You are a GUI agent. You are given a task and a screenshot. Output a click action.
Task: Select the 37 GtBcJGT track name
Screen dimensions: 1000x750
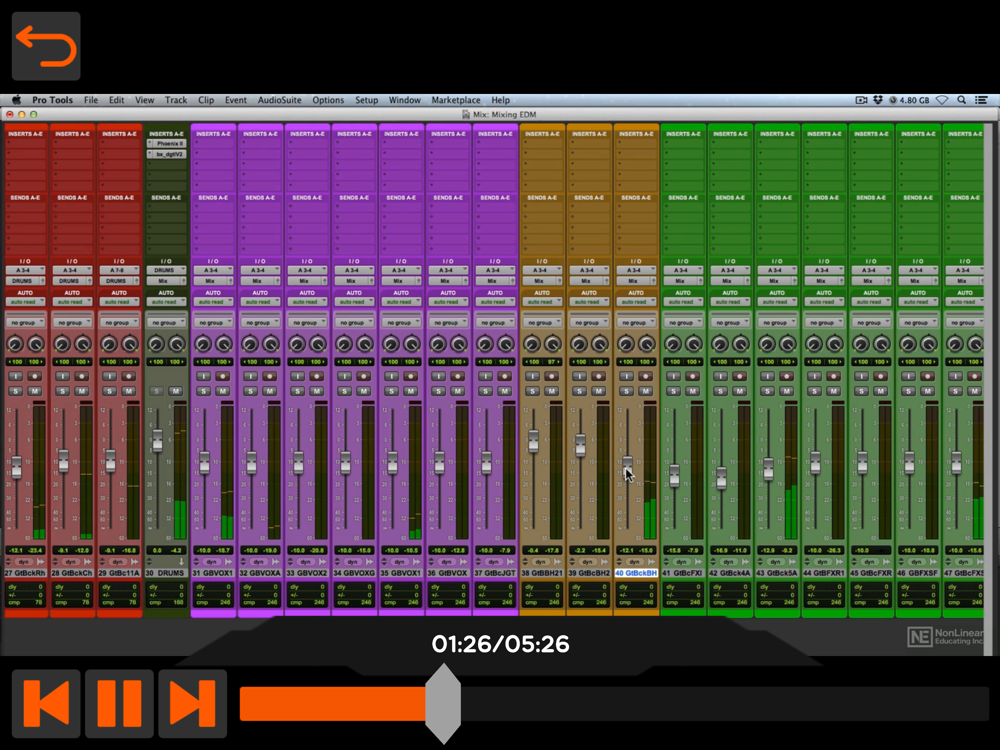pos(495,573)
